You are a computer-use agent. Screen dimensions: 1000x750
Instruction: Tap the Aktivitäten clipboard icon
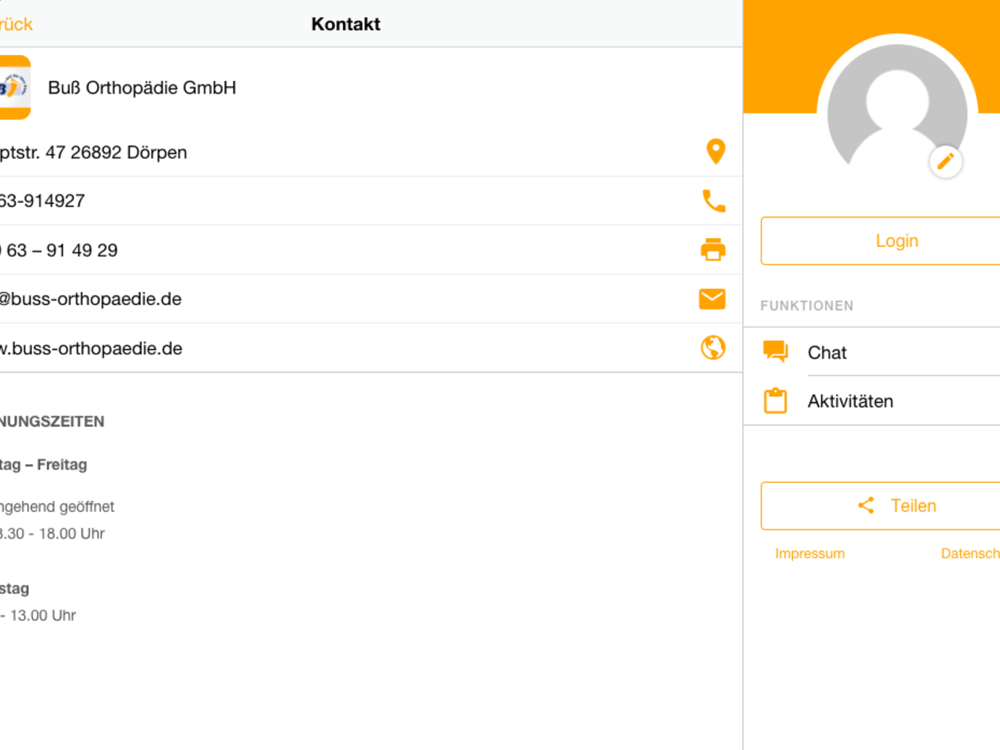[x=776, y=401]
